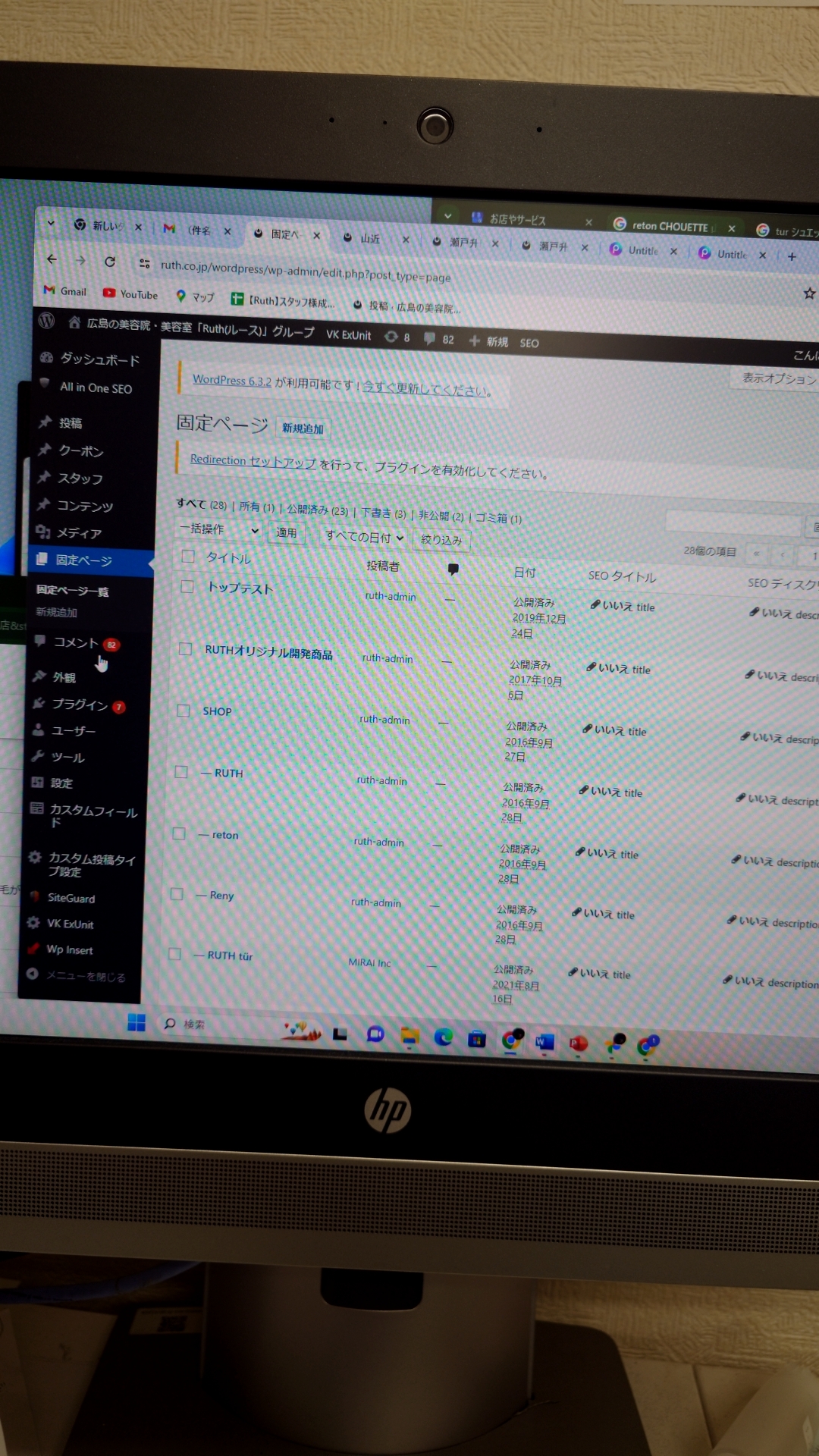Check the box for — RUTH tür
The image size is (819, 1456).
click(174, 953)
